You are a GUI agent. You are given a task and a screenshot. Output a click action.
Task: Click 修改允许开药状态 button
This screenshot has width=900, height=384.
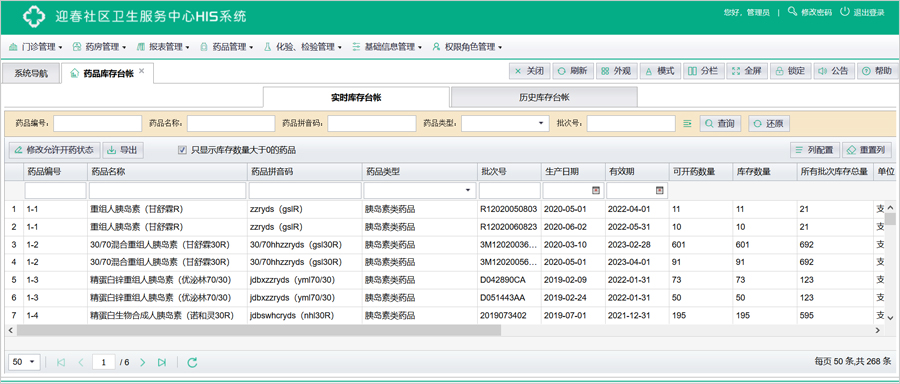pyautogui.click(x=55, y=150)
